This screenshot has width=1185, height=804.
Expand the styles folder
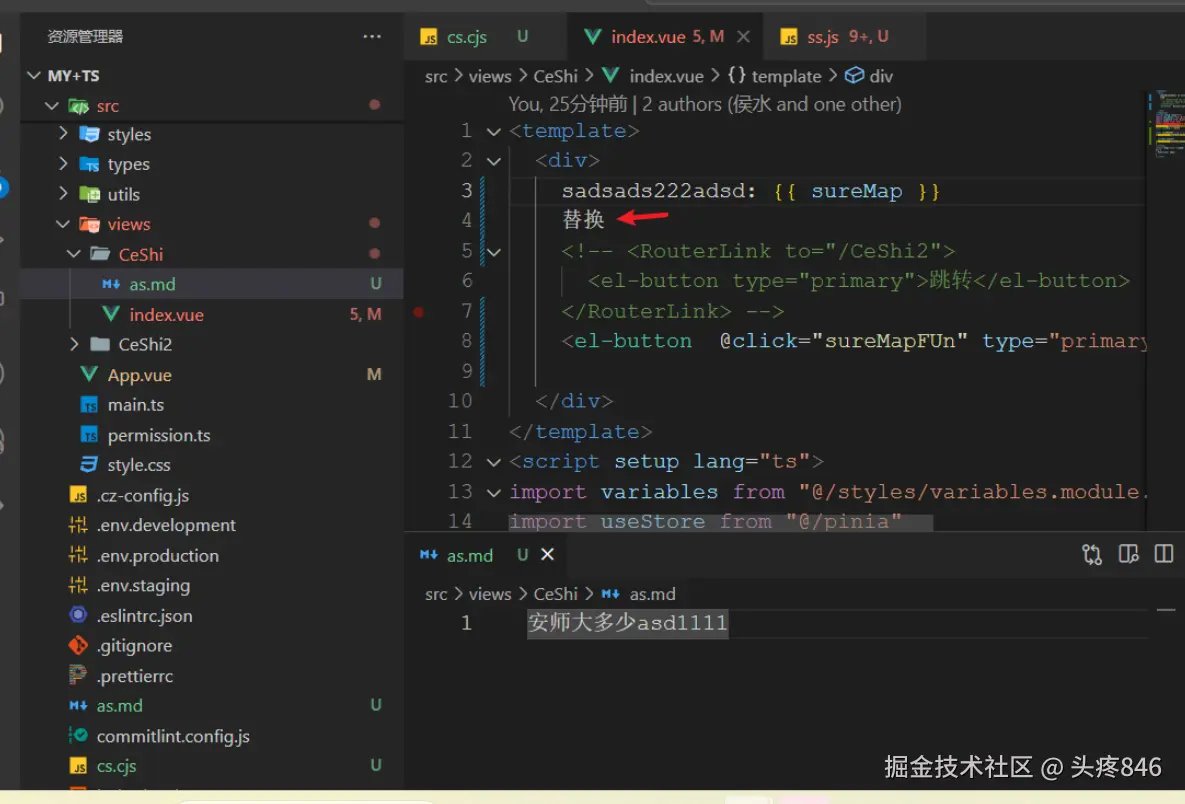(63, 134)
